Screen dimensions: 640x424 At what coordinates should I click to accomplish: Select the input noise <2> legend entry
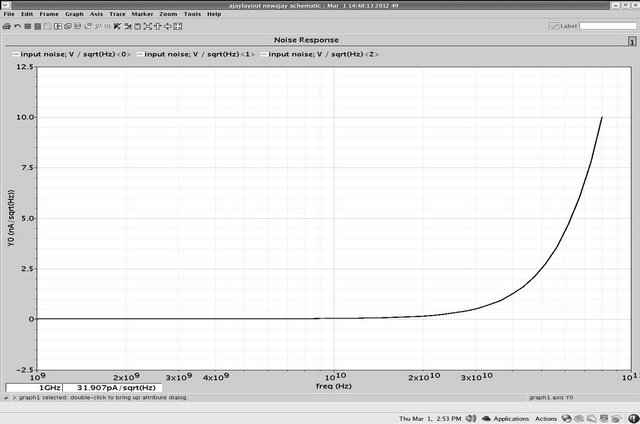pyautogui.click(x=320, y=54)
